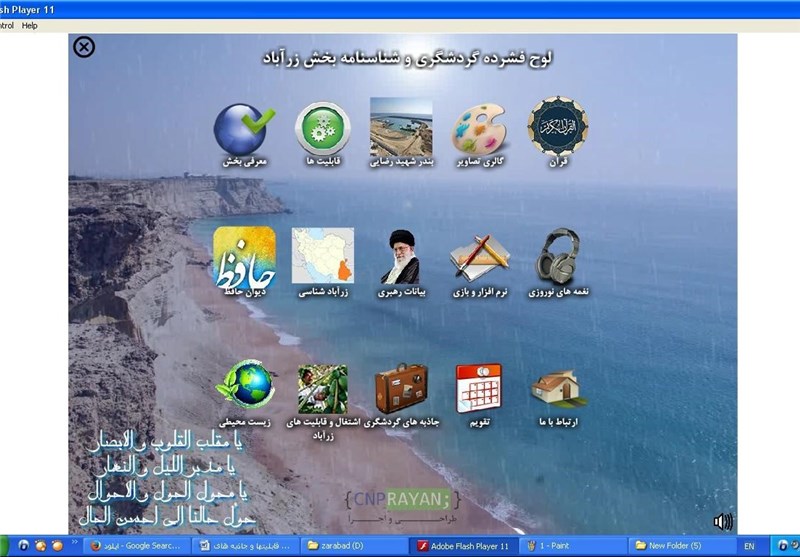Open the calendar icon
The width and height of the screenshot is (800, 557).
tap(479, 388)
